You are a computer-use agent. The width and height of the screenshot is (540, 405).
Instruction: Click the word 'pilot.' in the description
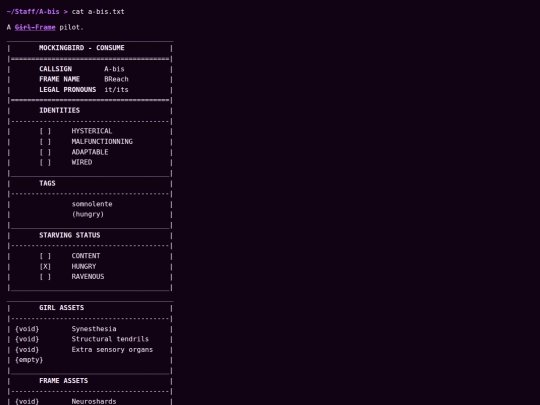coord(72,27)
